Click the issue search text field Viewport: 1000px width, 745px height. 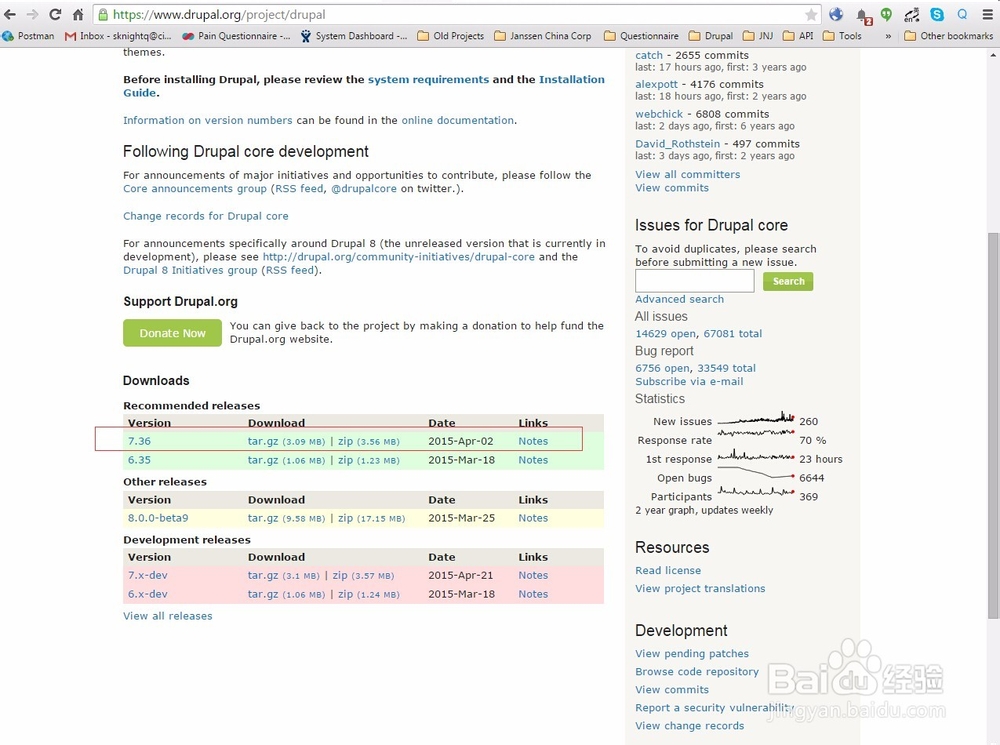(x=695, y=281)
